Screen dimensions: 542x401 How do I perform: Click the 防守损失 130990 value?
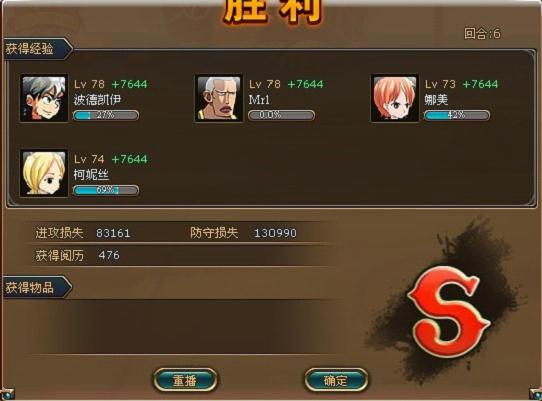(x=275, y=233)
